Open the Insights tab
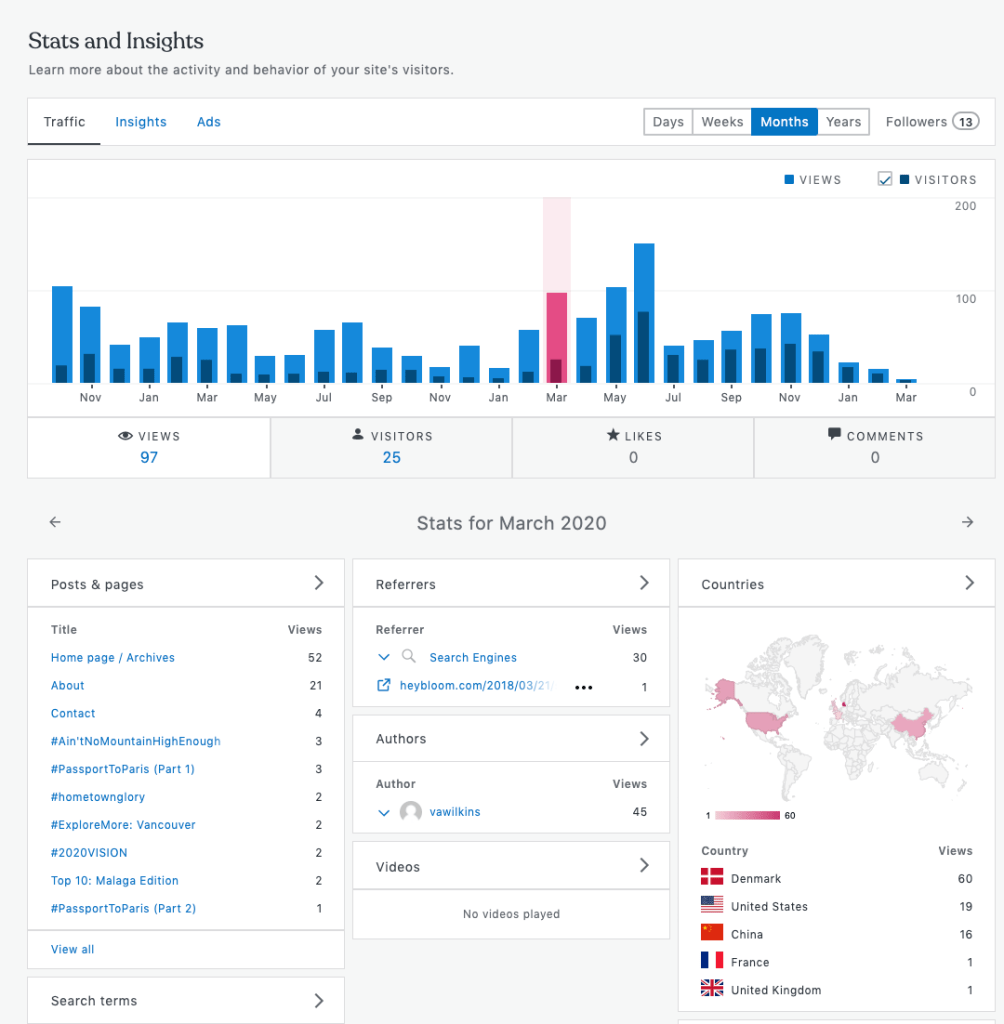Screen dimensions: 1004x1024 tap(141, 122)
